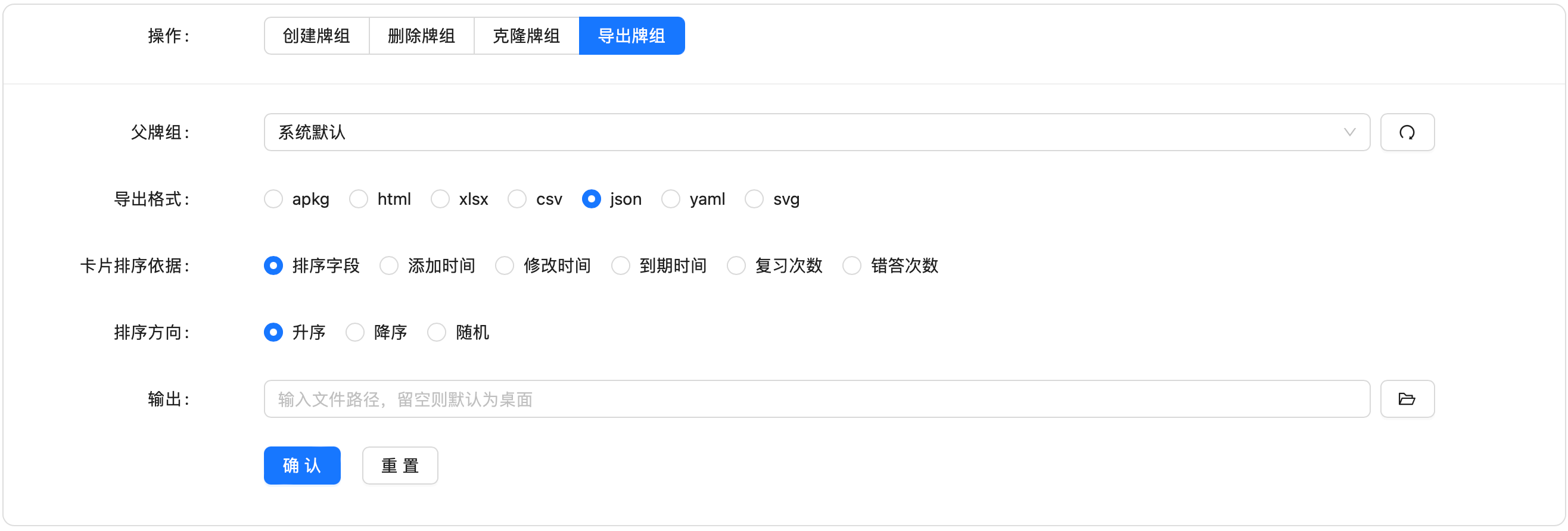The image size is (1568, 531).
Task: Select the 导出牌组 operation tab
Action: (x=632, y=36)
